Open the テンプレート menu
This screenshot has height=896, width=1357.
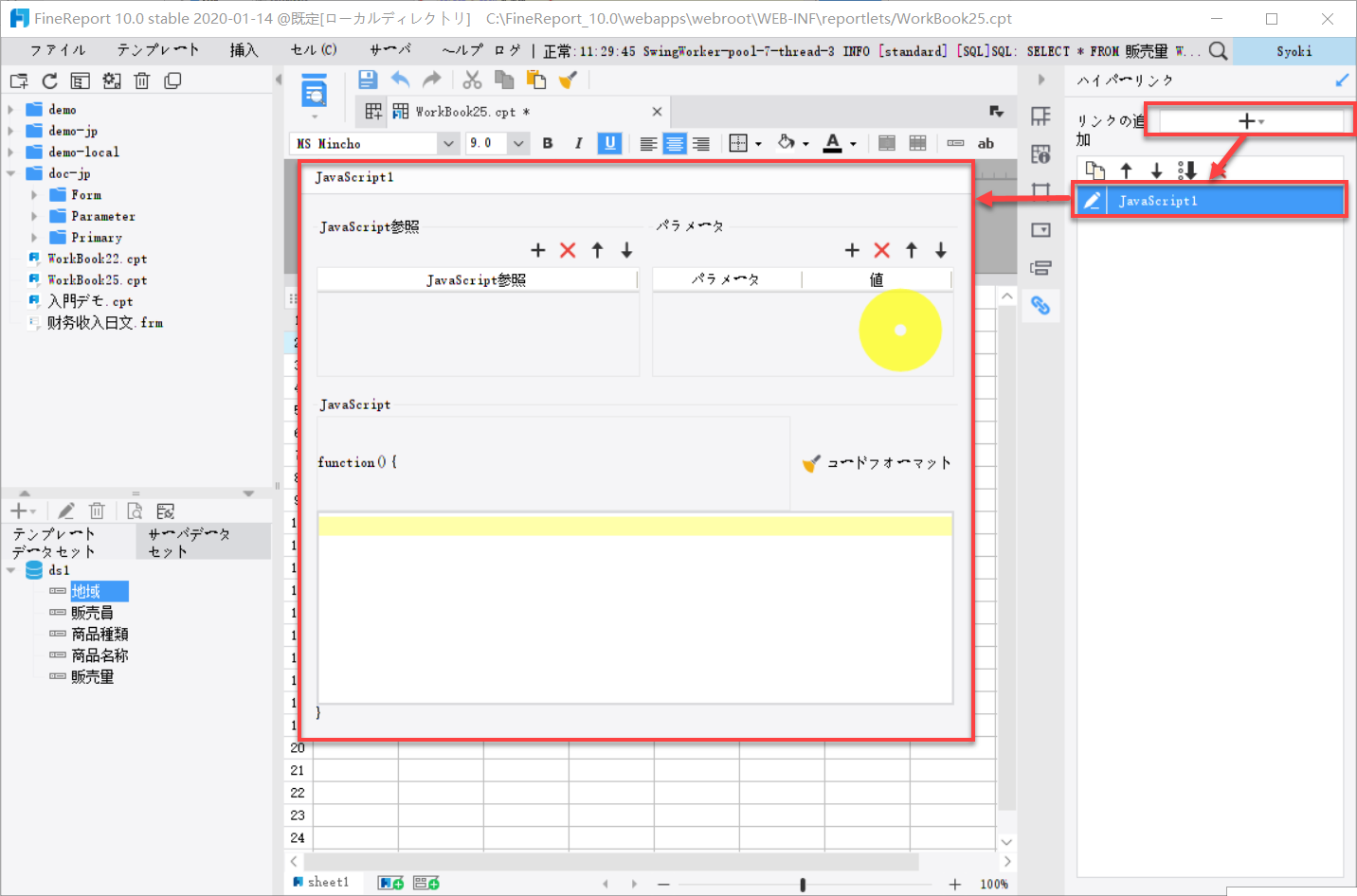click(158, 50)
